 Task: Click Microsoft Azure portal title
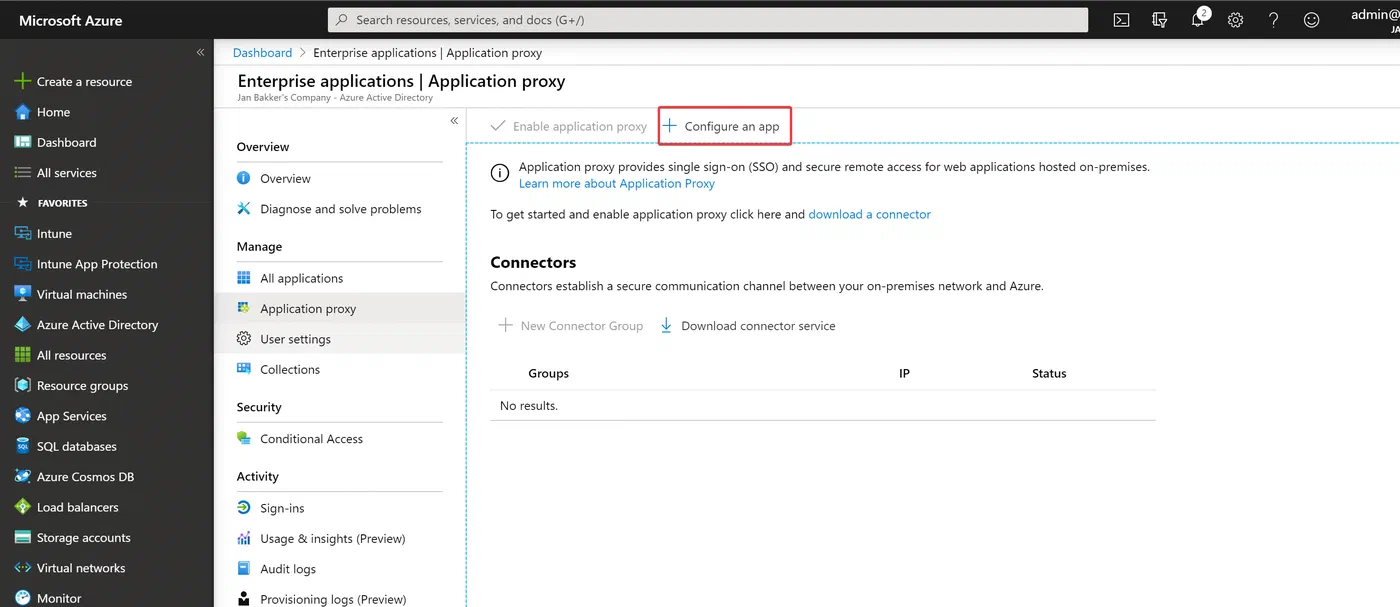pyautogui.click(x=71, y=20)
